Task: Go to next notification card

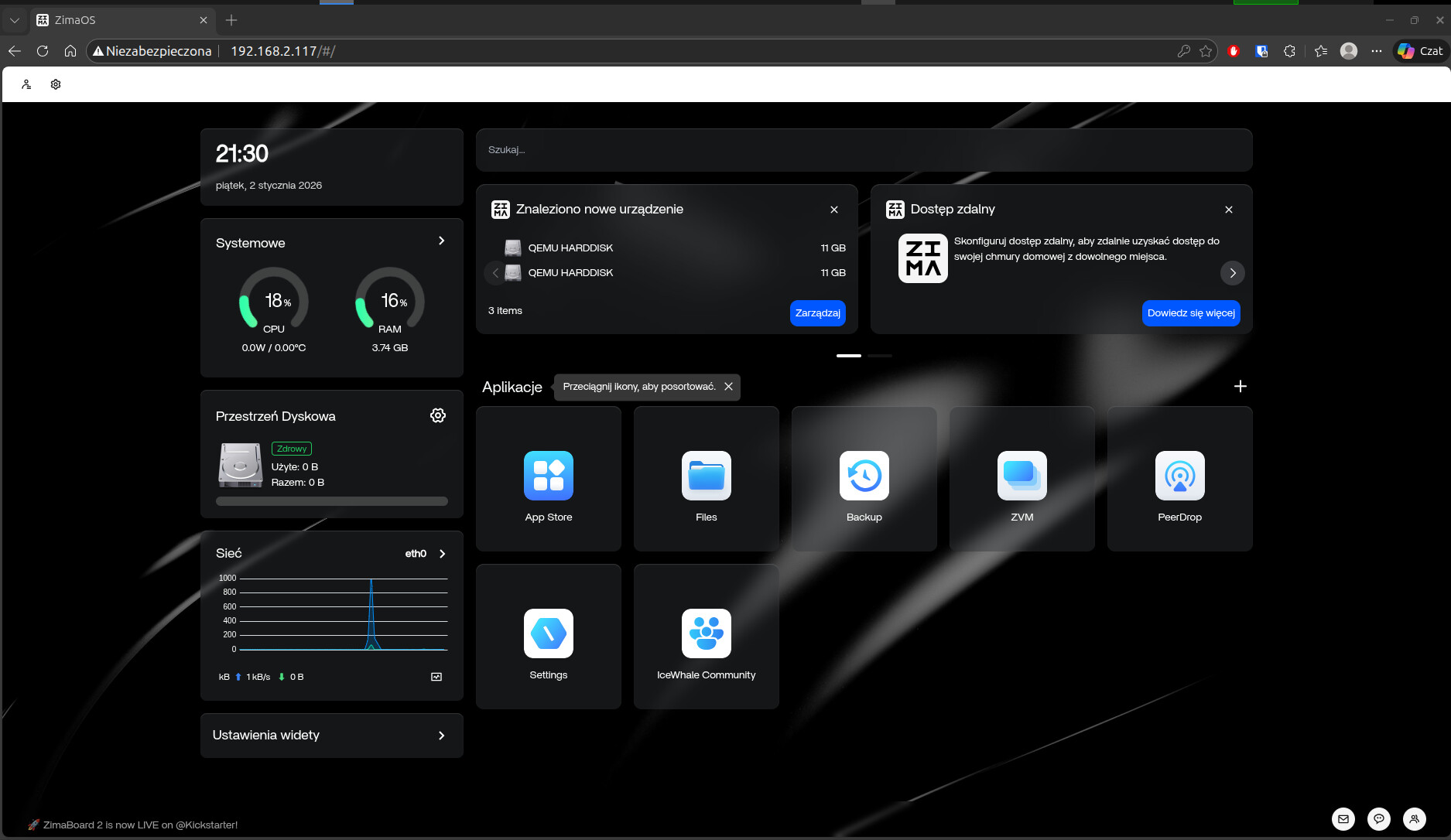Action: [x=1232, y=273]
